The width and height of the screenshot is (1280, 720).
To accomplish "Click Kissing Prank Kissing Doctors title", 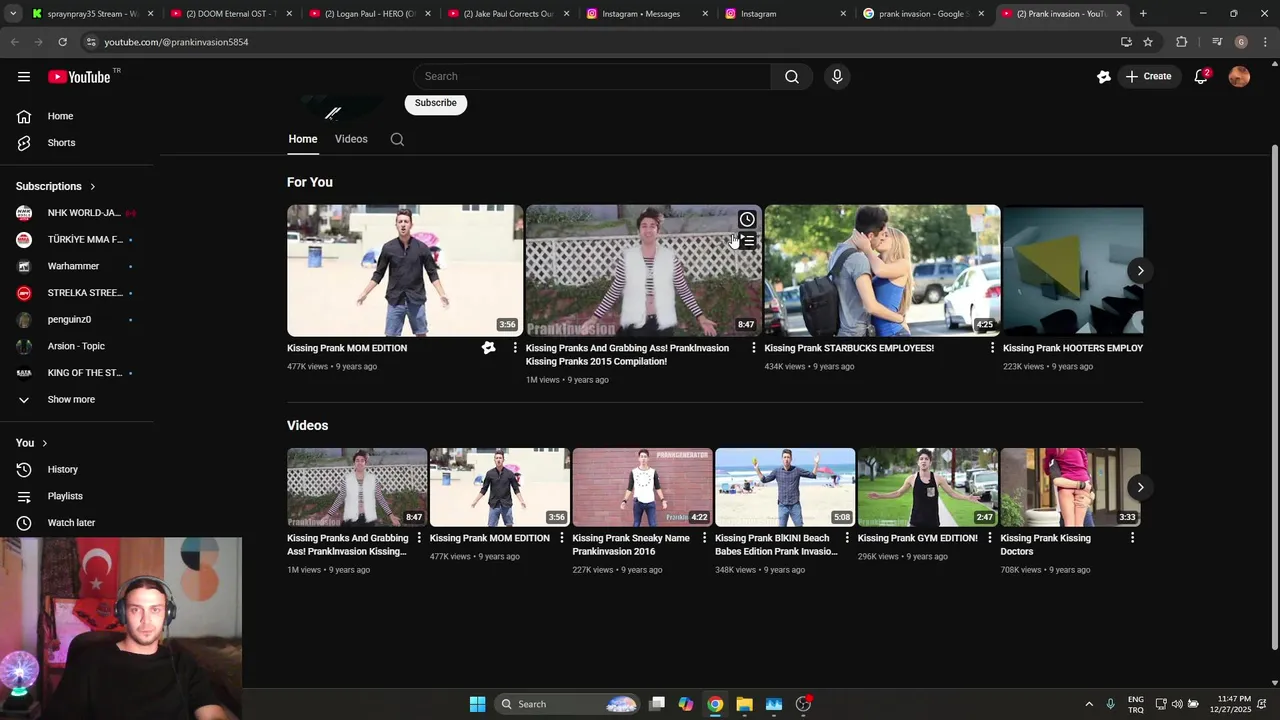I will click(1045, 545).
